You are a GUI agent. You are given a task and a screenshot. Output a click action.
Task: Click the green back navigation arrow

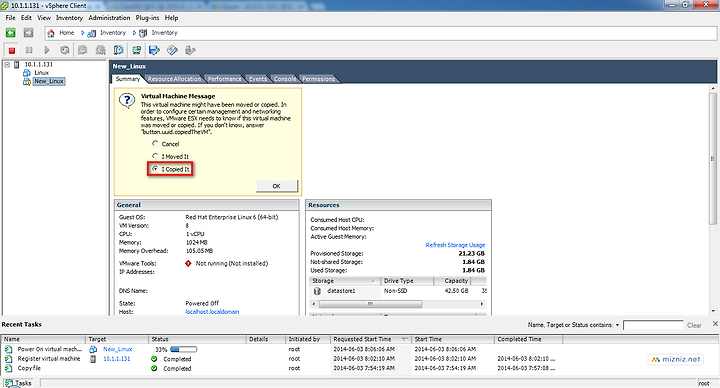coord(10,33)
